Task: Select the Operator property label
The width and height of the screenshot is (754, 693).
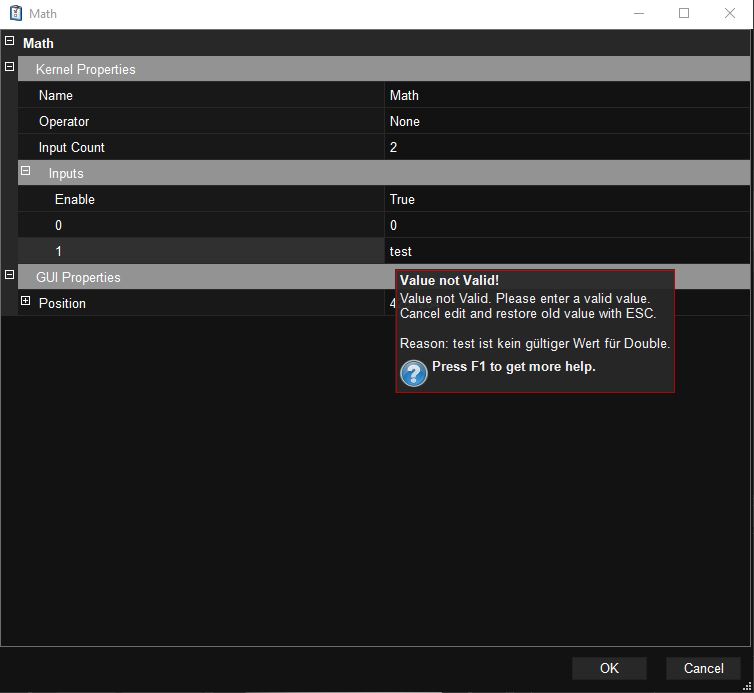Action: (64, 121)
